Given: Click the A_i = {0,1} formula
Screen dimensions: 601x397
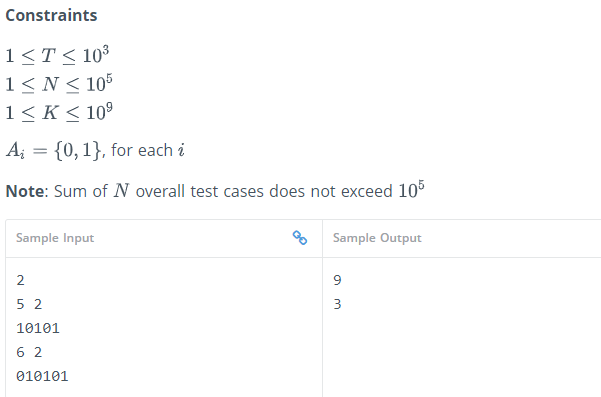Looking at the screenshot, I should [54, 150].
